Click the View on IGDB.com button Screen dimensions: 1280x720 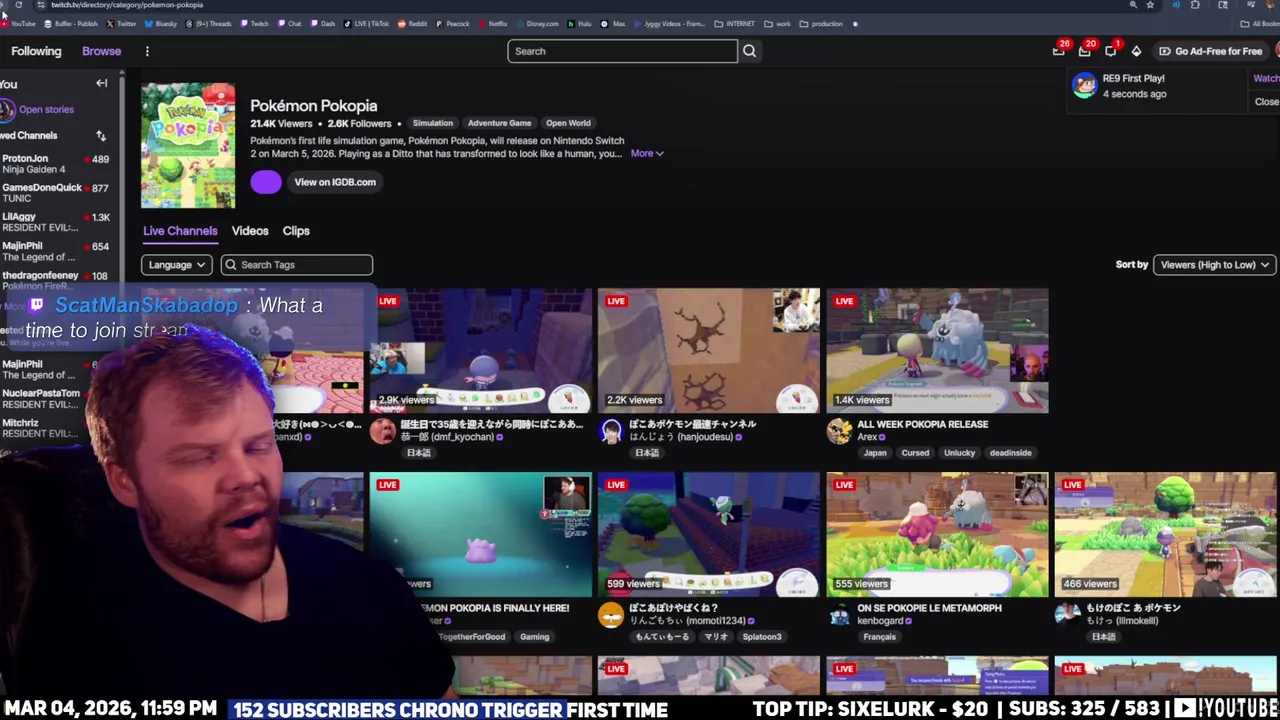pos(335,182)
